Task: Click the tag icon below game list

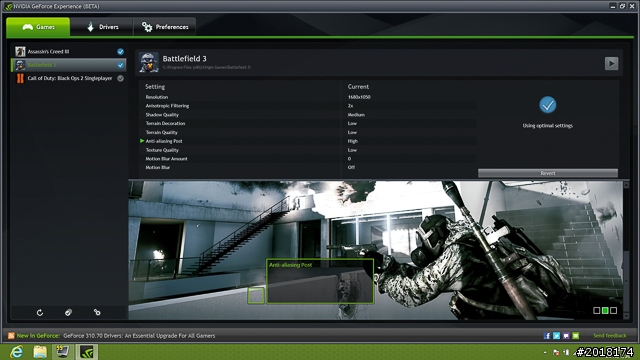Action: (68, 312)
